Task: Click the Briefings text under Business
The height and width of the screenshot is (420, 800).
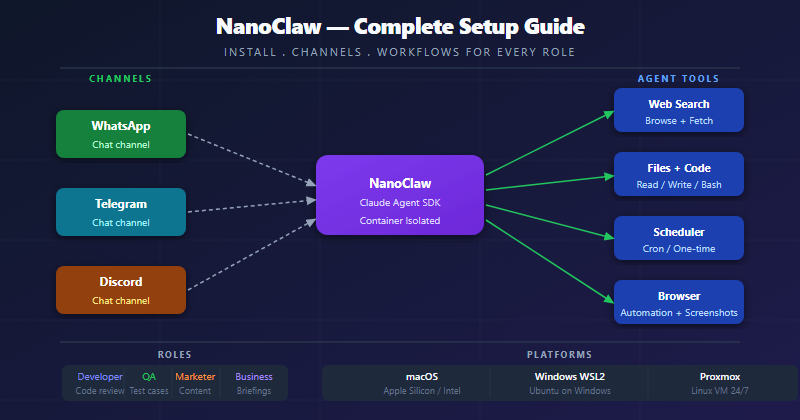Action: click(x=254, y=391)
